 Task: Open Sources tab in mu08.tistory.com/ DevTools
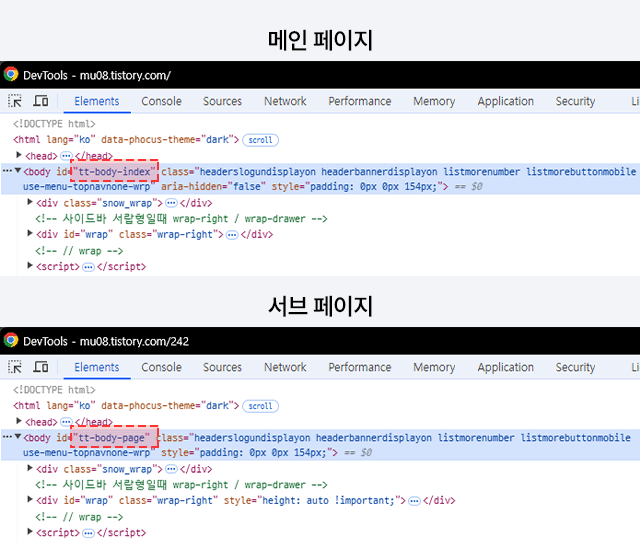tap(222, 101)
